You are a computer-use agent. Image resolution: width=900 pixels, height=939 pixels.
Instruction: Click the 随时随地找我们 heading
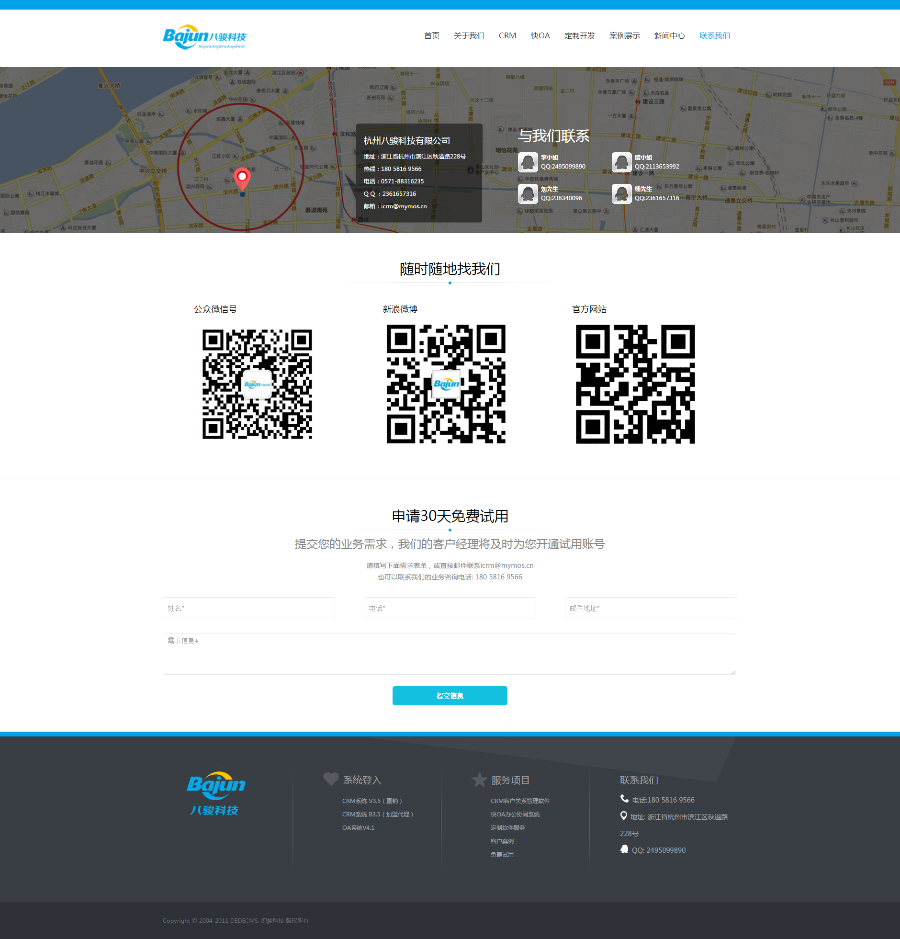tap(450, 269)
